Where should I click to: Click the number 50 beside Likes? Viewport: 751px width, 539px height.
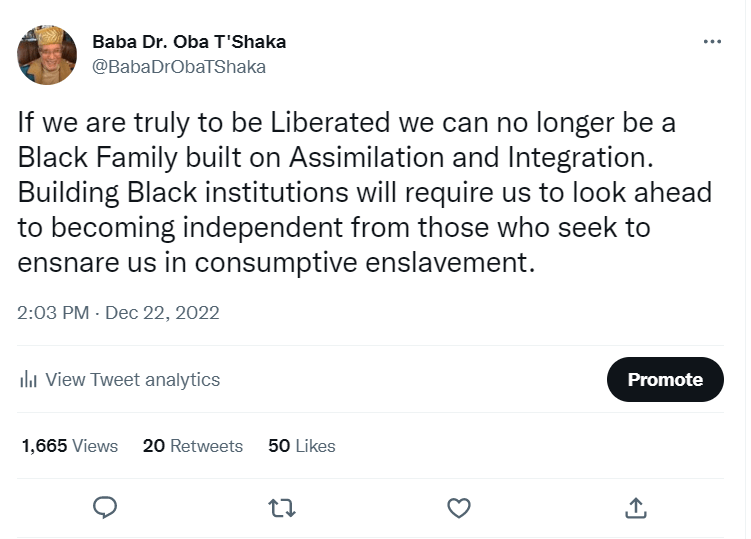[279, 446]
